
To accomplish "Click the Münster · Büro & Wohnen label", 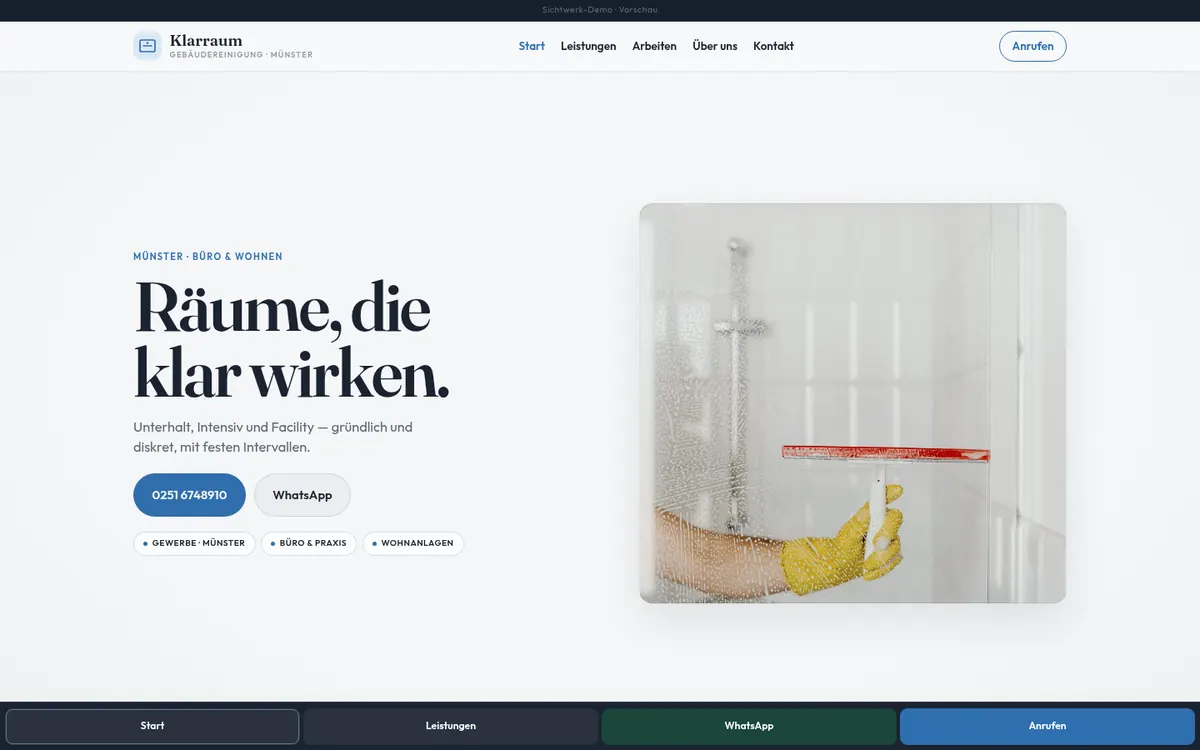I will coord(208,257).
